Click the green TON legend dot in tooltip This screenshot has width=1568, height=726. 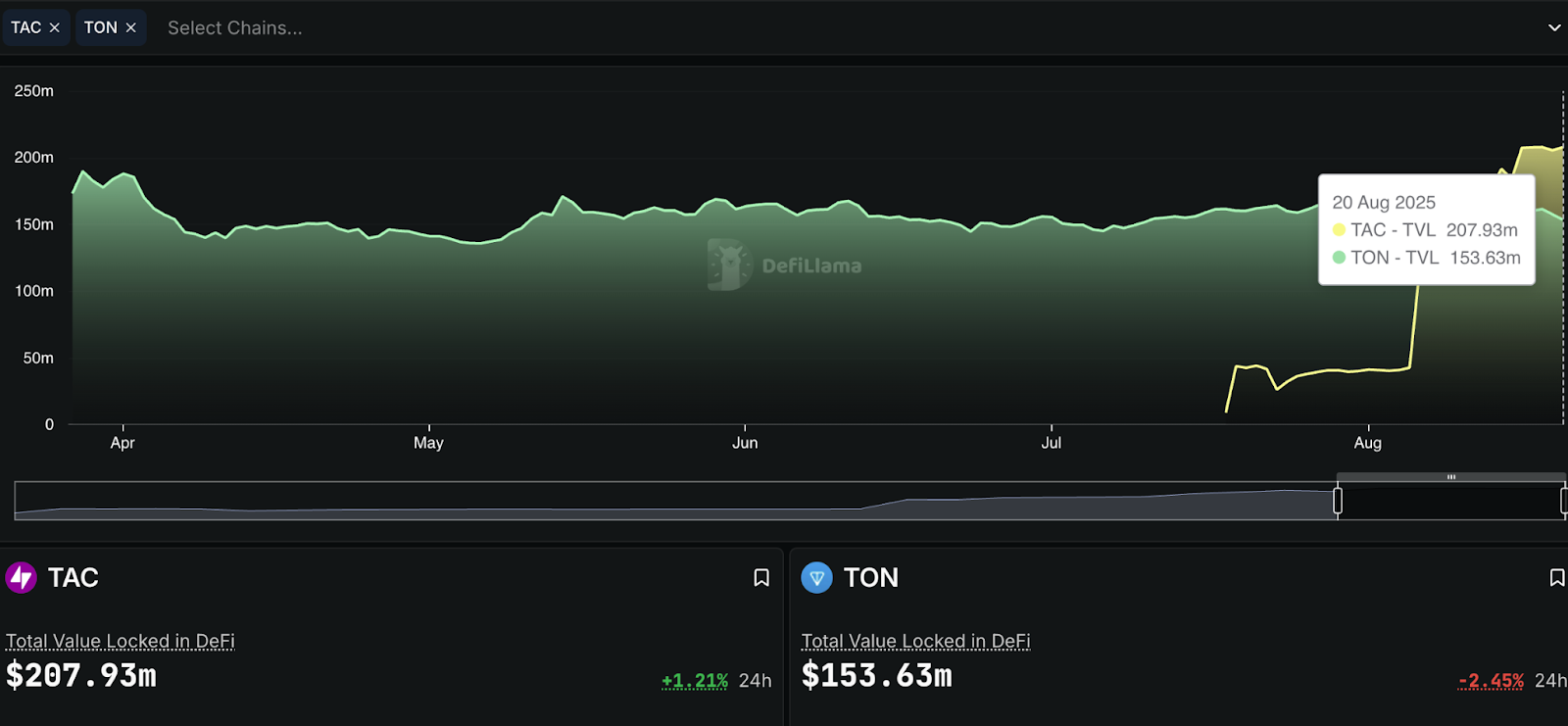(1339, 258)
